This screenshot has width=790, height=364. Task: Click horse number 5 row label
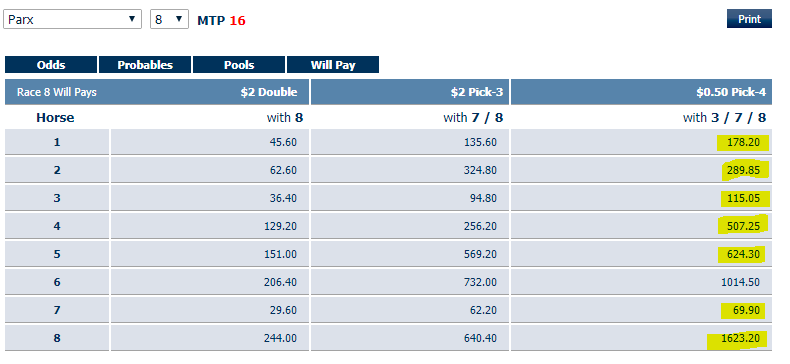coord(57,254)
